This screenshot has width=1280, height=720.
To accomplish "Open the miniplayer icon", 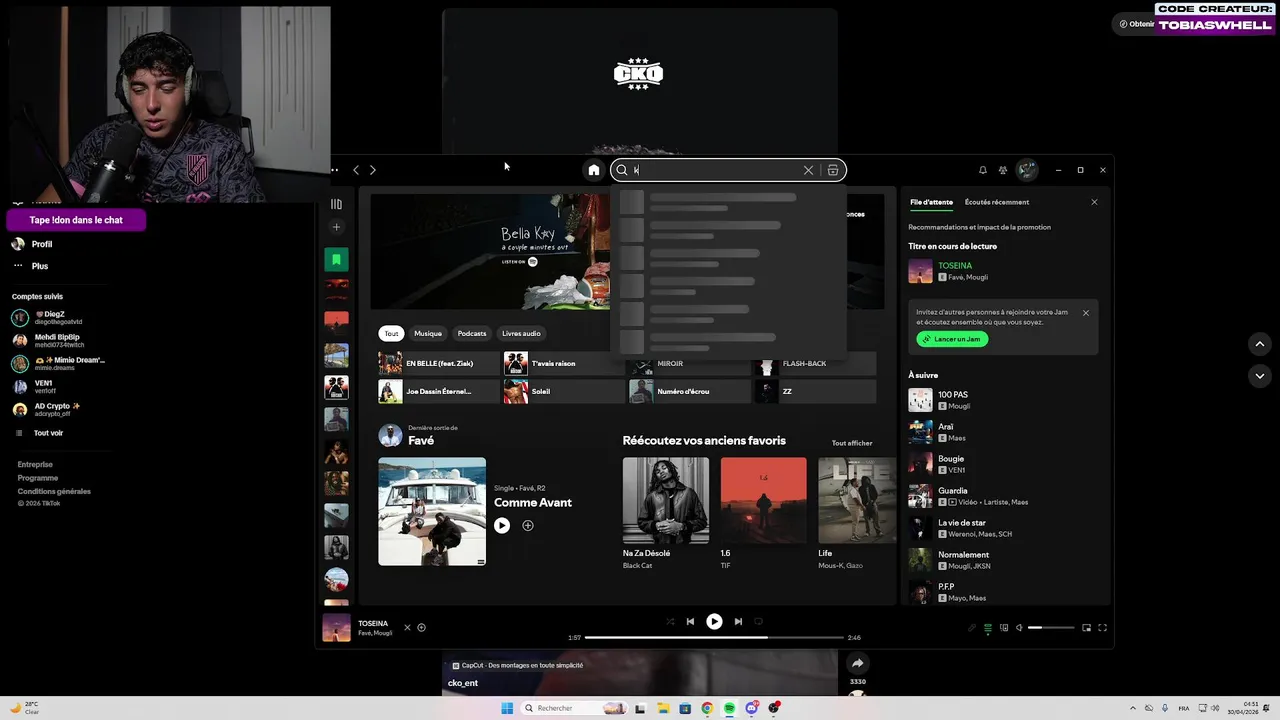I will (1087, 628).
